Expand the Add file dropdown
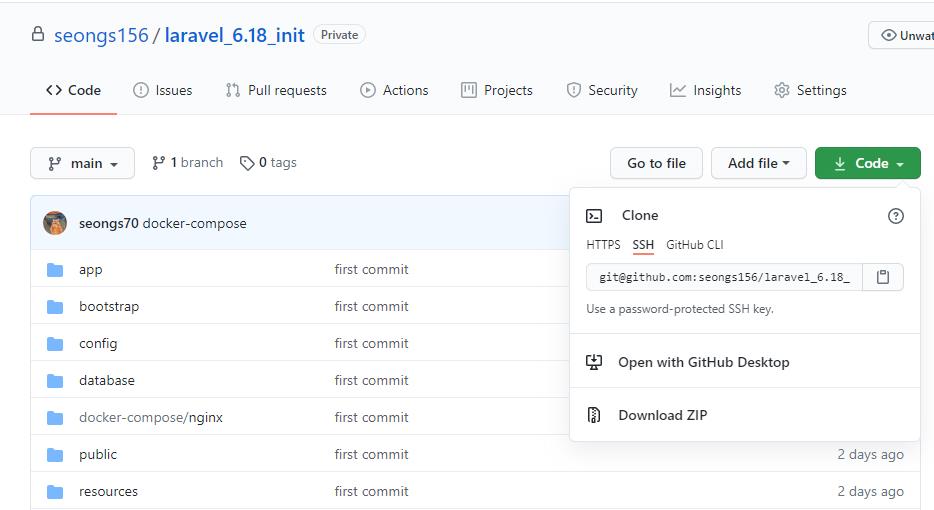Viewport: 934px width, 510px height. tap(758, 163)
